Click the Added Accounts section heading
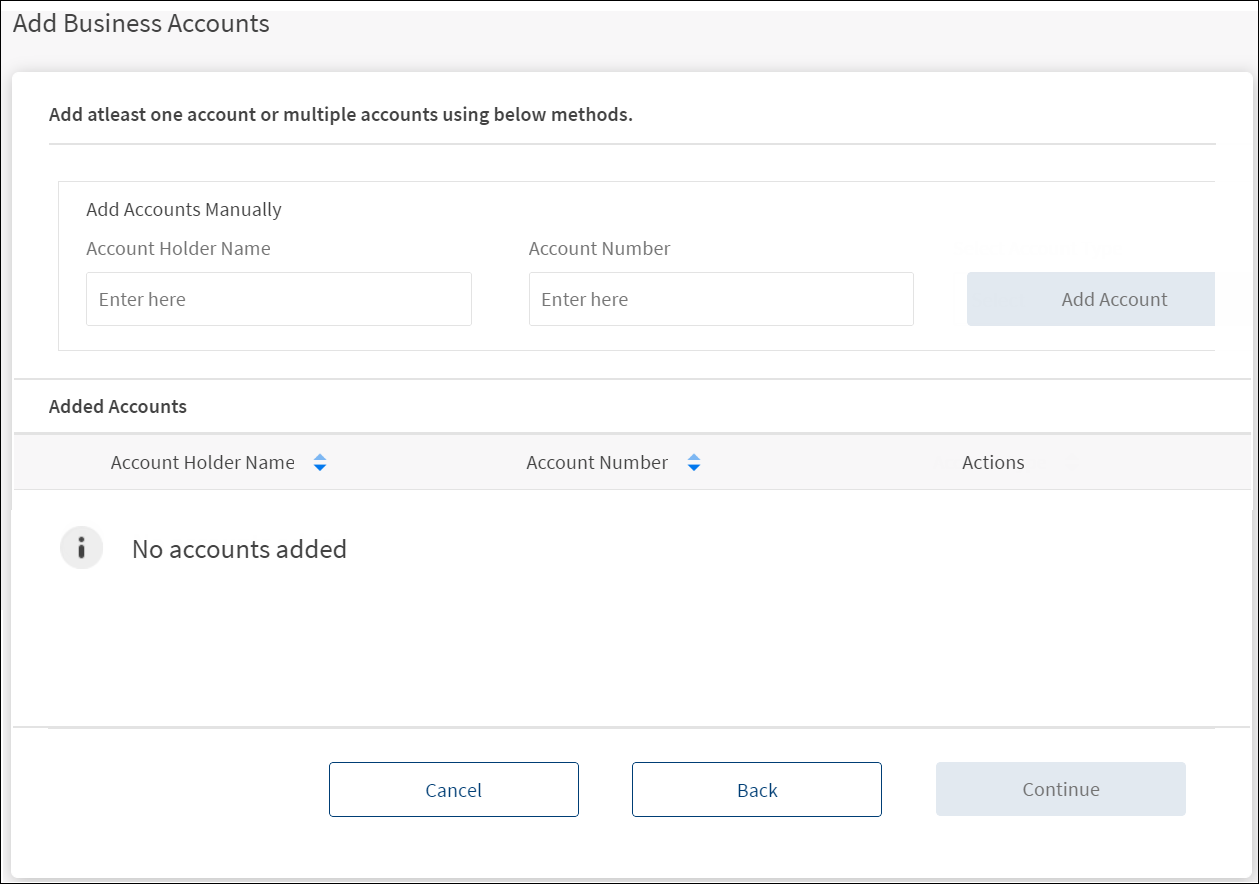 point(118,407)
